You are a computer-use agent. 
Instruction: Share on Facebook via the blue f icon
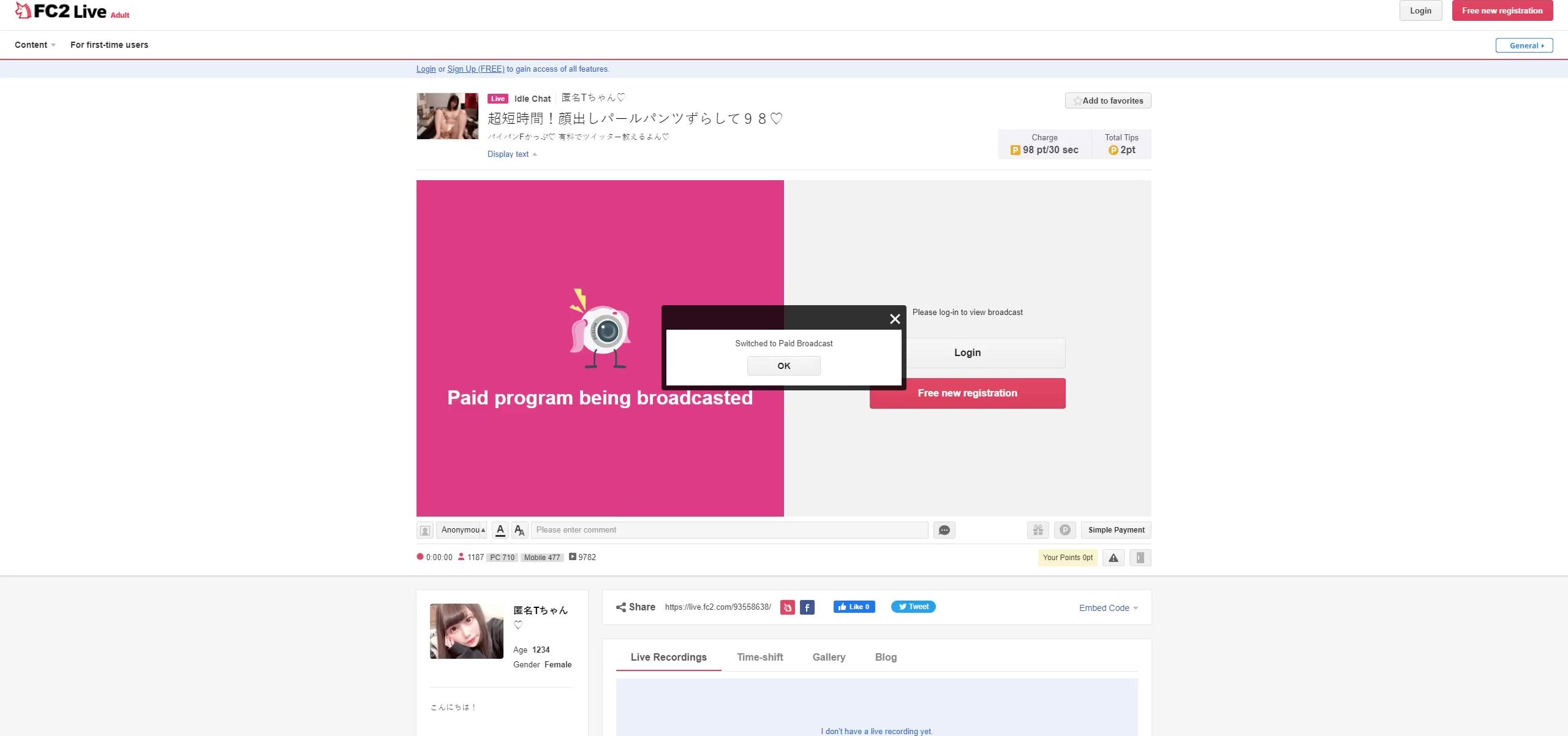point(807,607)
